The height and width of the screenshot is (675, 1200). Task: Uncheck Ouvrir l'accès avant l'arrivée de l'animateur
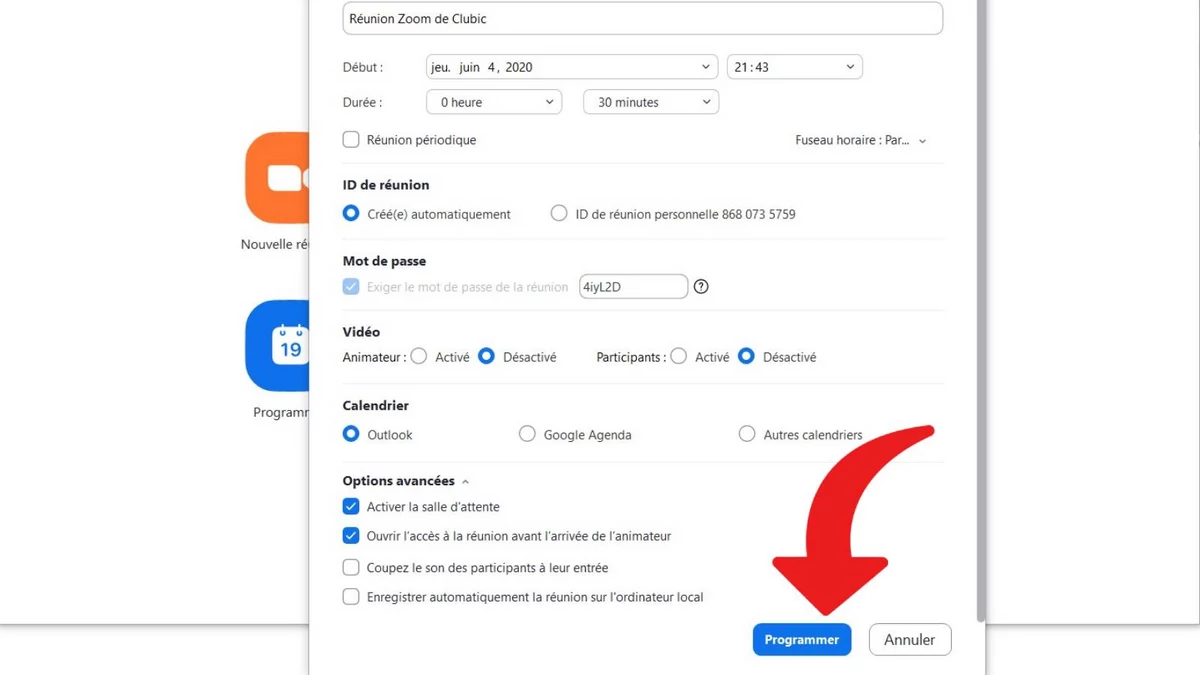[351, 536]
